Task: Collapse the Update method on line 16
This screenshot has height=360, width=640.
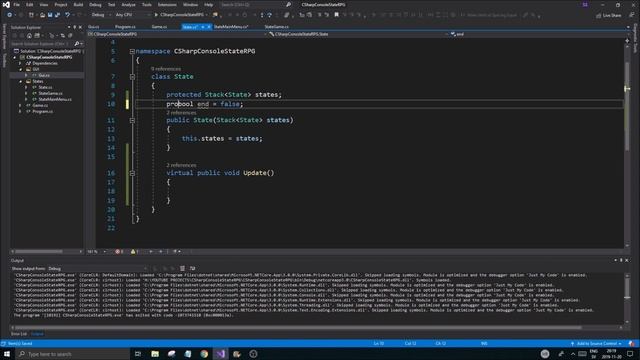Action: point(132,173)
